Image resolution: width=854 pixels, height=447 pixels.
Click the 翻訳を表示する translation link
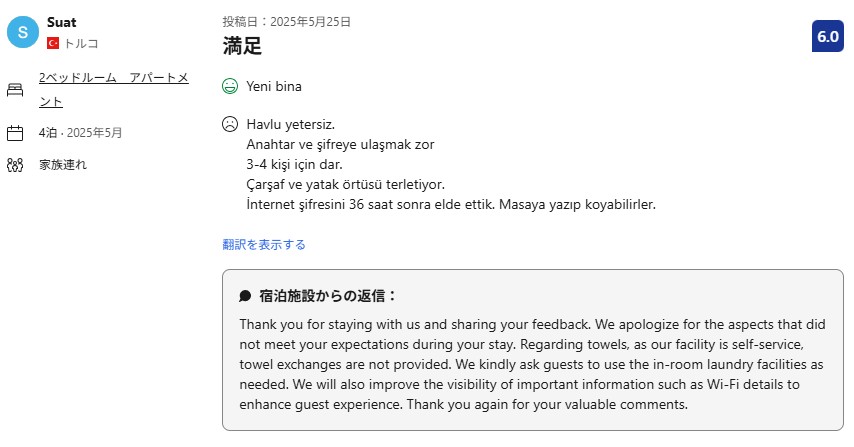(264, 244)
